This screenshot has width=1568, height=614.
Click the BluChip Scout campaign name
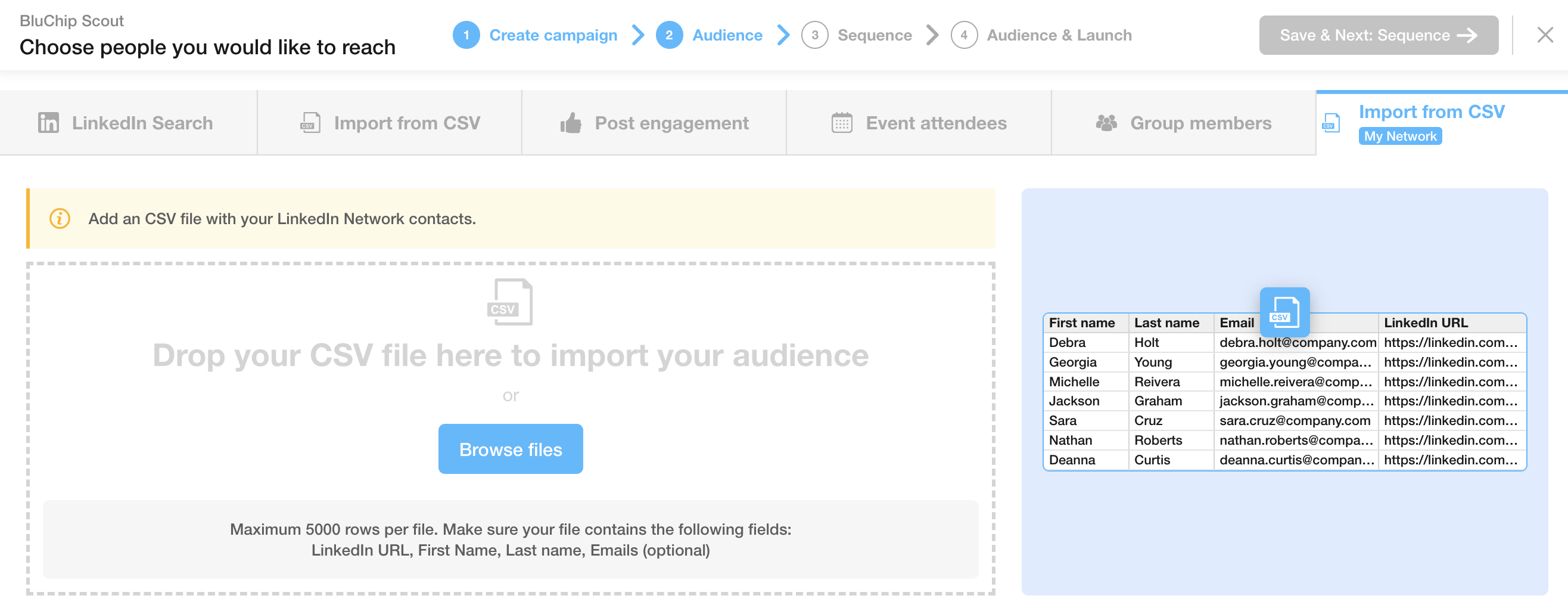(71, 21)
